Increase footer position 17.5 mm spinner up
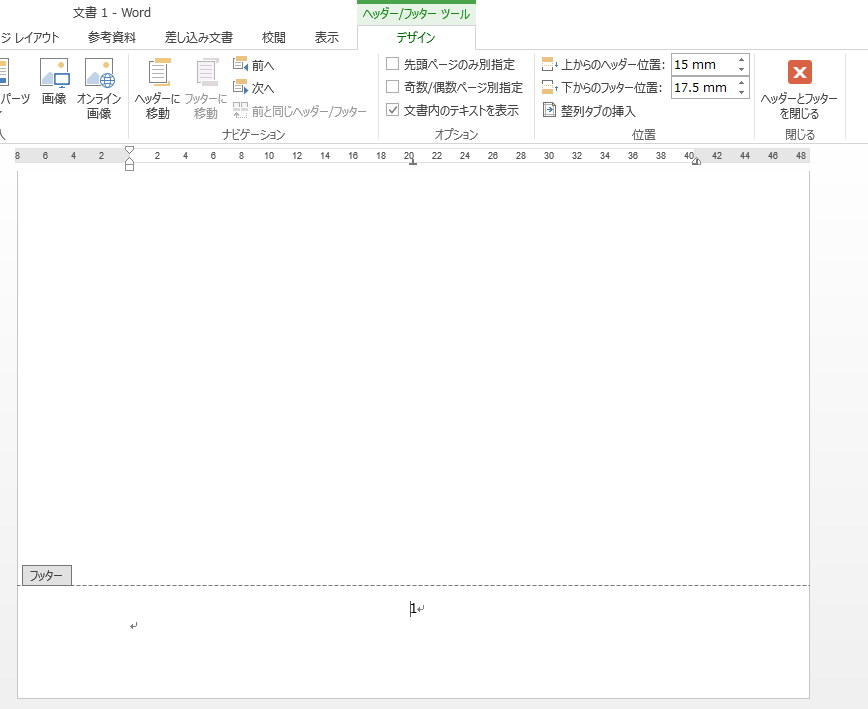Viewport: 868px width, 709px height. tap(741, 82)
